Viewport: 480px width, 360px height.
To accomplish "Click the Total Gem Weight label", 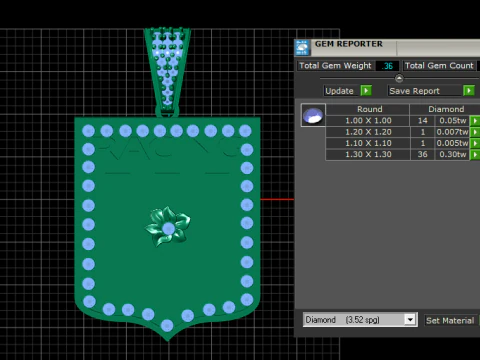I will 335,66.
